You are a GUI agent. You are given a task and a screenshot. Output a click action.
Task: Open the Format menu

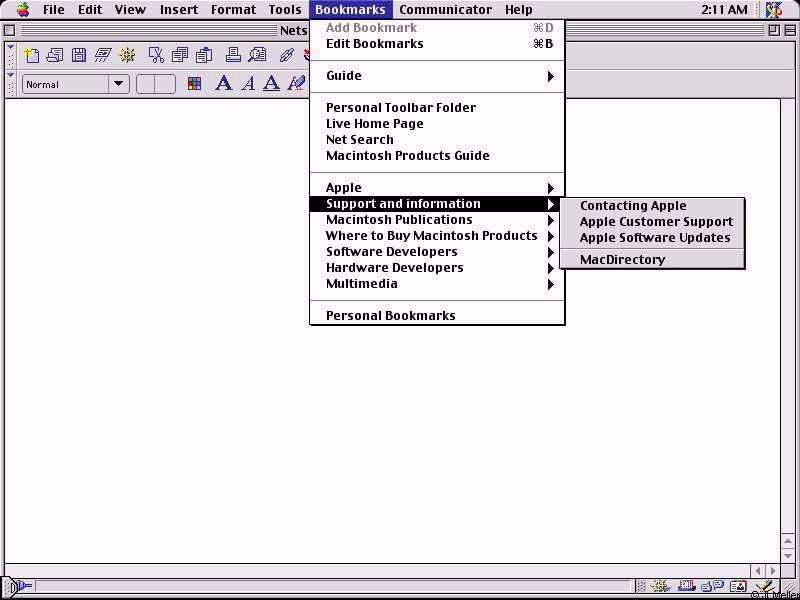[233, 10]
